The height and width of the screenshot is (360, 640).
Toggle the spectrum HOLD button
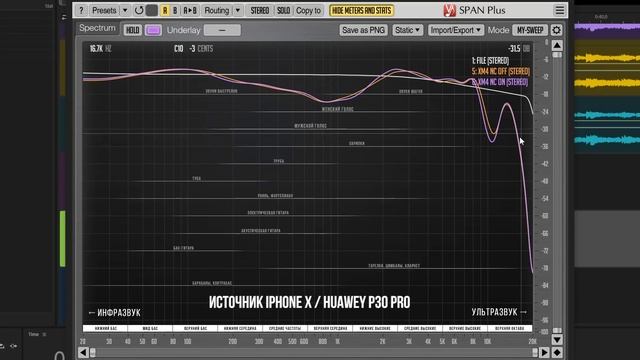[x=132, y=30]
